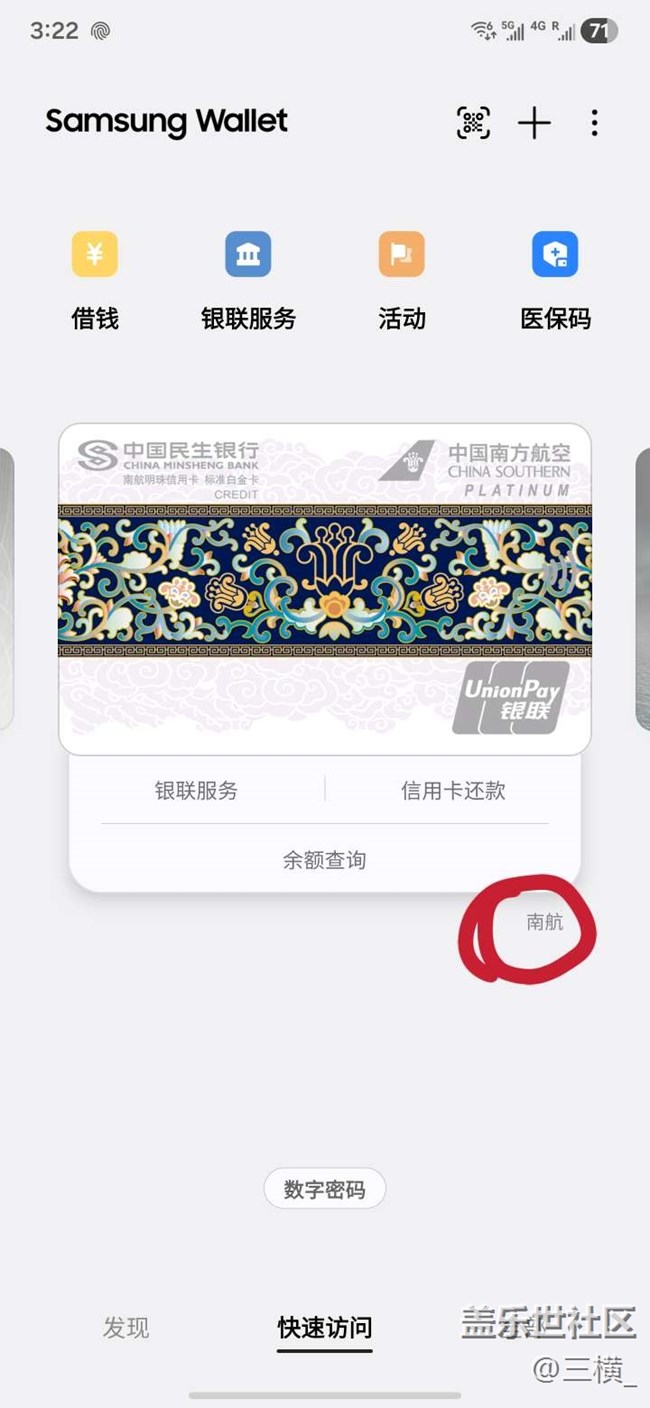The width and height of the screenshot is (650, 1408).
Task: Show the previous card peeking at left
Action: pyautogui.click(x=6, y=589)
